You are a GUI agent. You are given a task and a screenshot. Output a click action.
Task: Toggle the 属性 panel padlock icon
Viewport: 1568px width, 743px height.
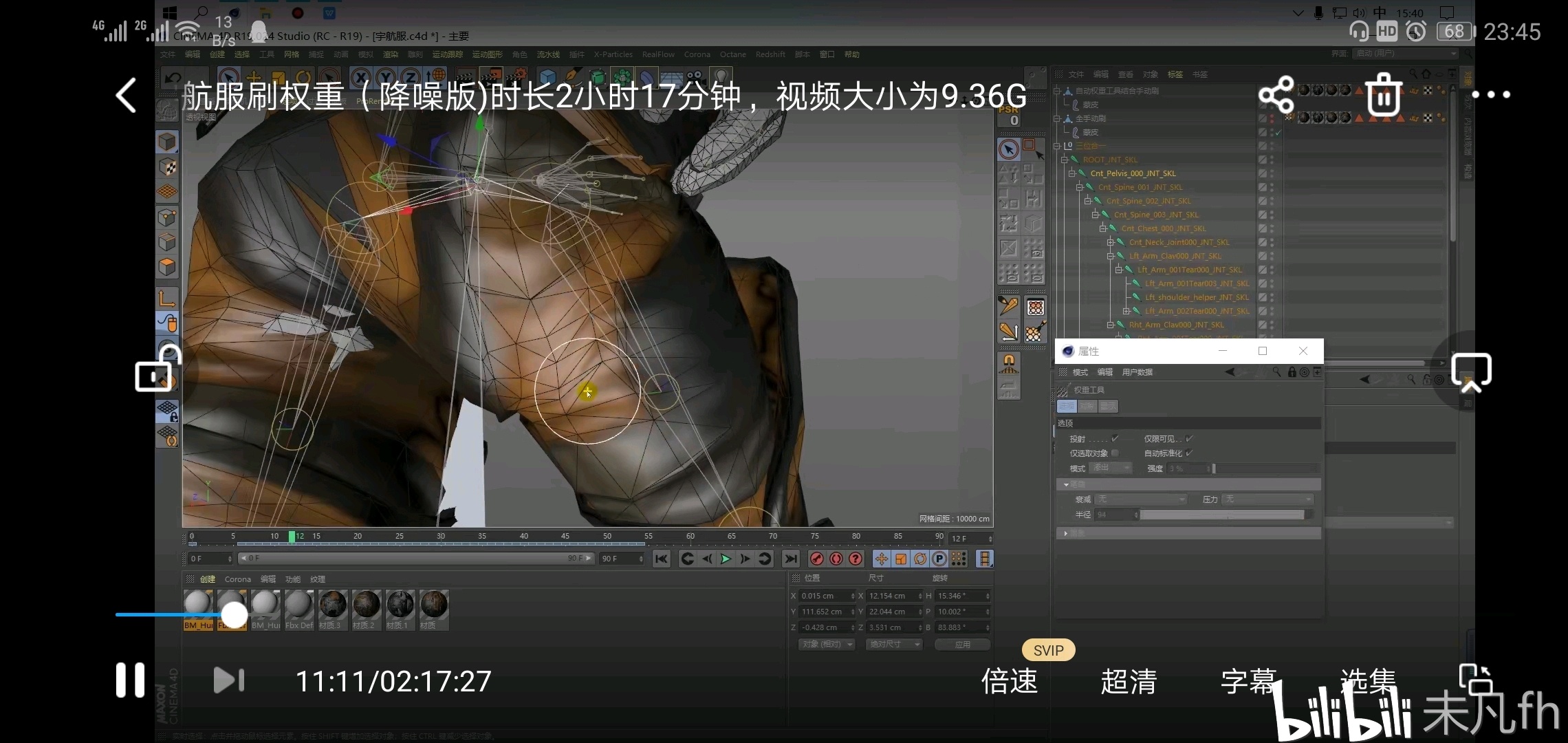(x=1292, y=372)
